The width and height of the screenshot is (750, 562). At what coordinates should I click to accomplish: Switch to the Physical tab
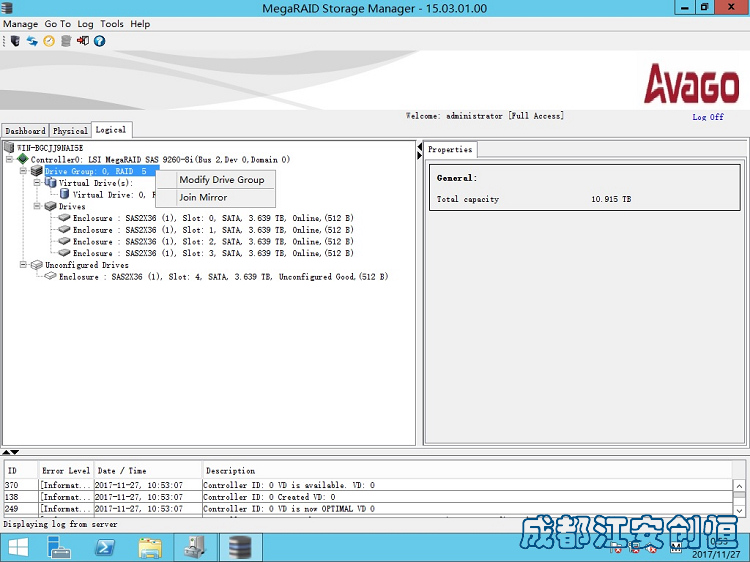[x=70, y=131]
